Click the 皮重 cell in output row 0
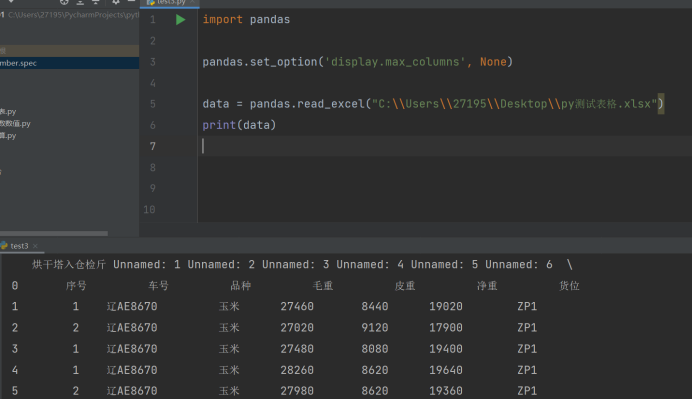 [405, 286]
